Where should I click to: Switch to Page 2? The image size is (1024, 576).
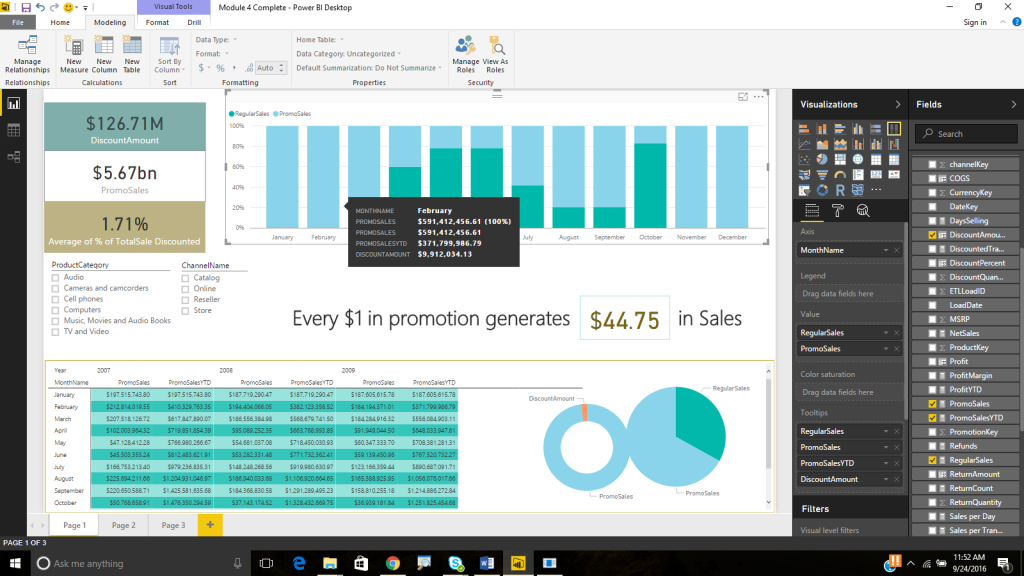(123, 523)
